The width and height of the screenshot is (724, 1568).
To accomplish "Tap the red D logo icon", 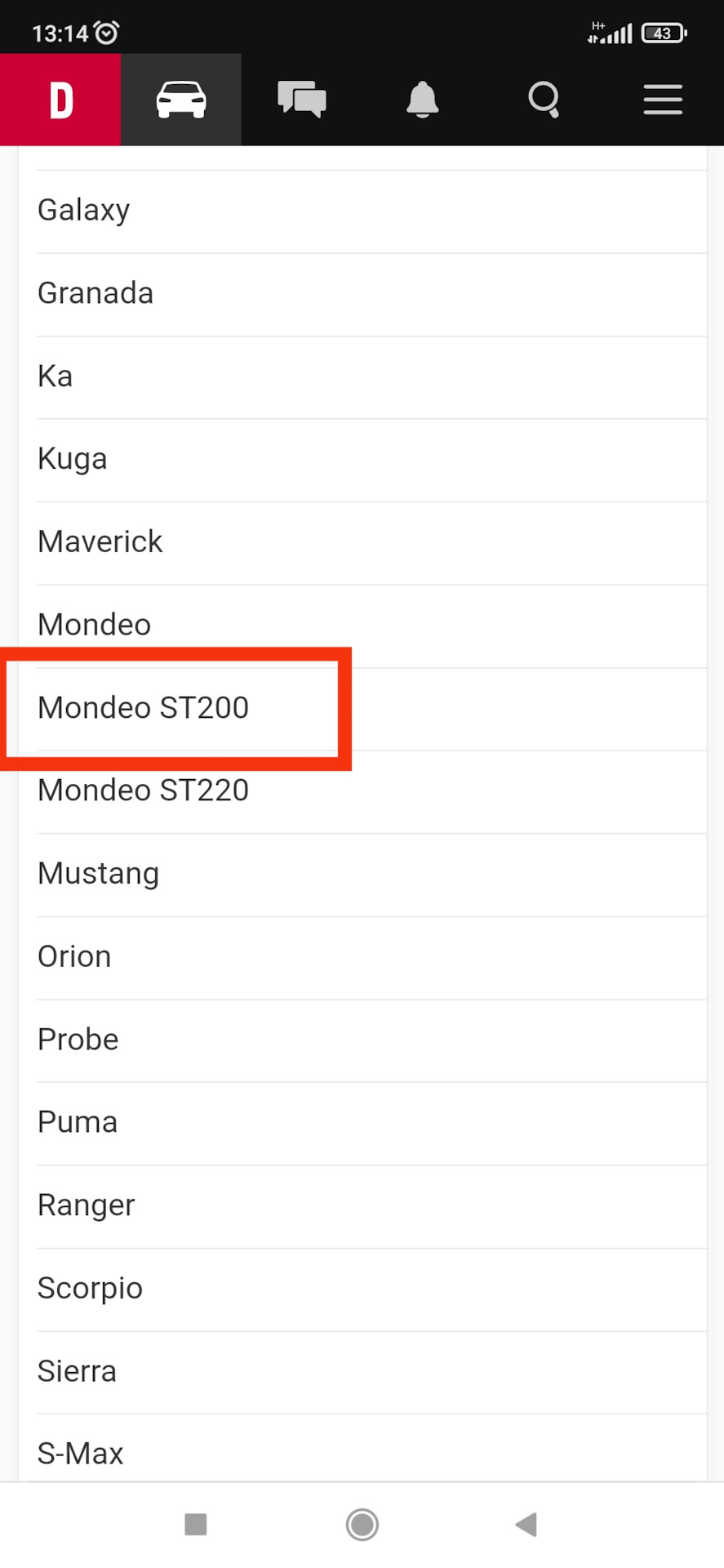I will coord(60,100).
